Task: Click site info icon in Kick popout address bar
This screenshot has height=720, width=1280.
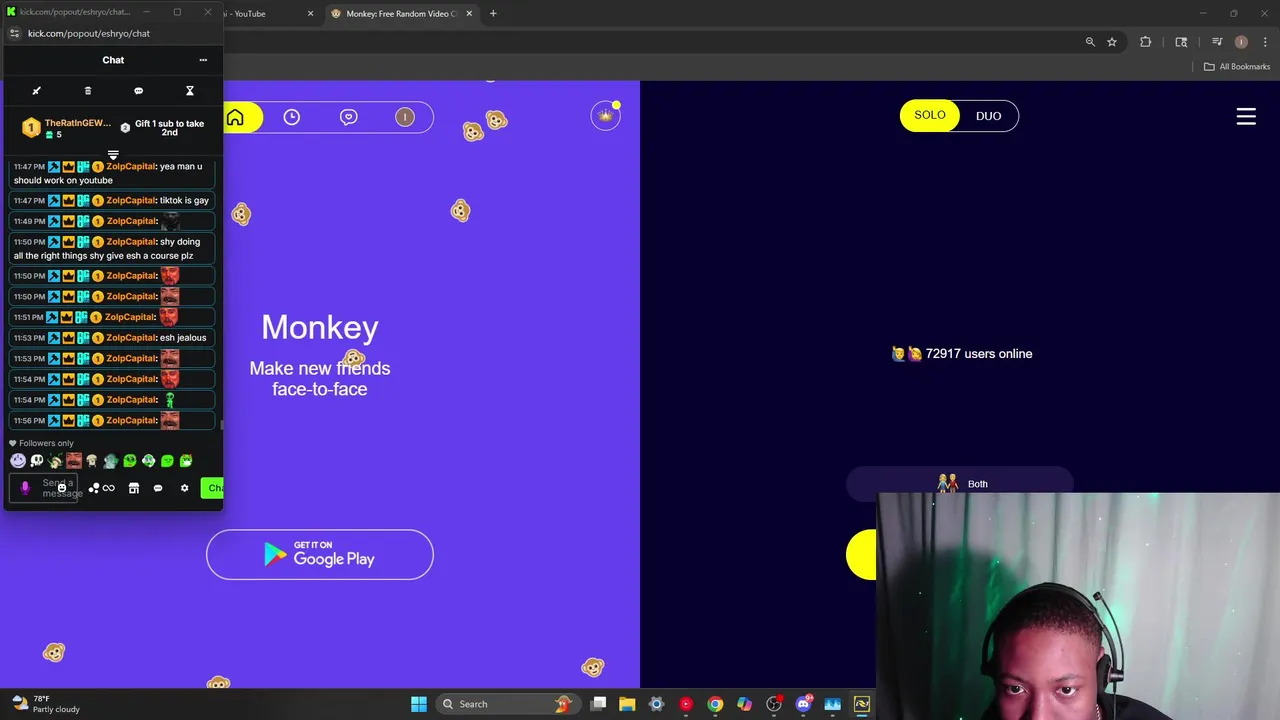Action: pos(14,33)
